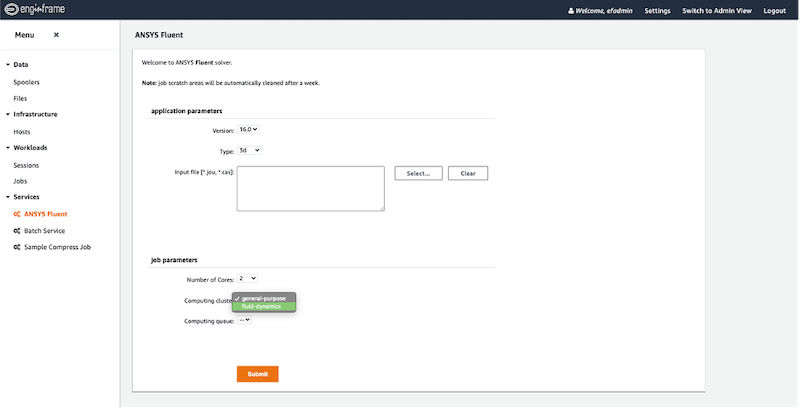Collapse the Workloads section arrow

[x=8, y=147]
